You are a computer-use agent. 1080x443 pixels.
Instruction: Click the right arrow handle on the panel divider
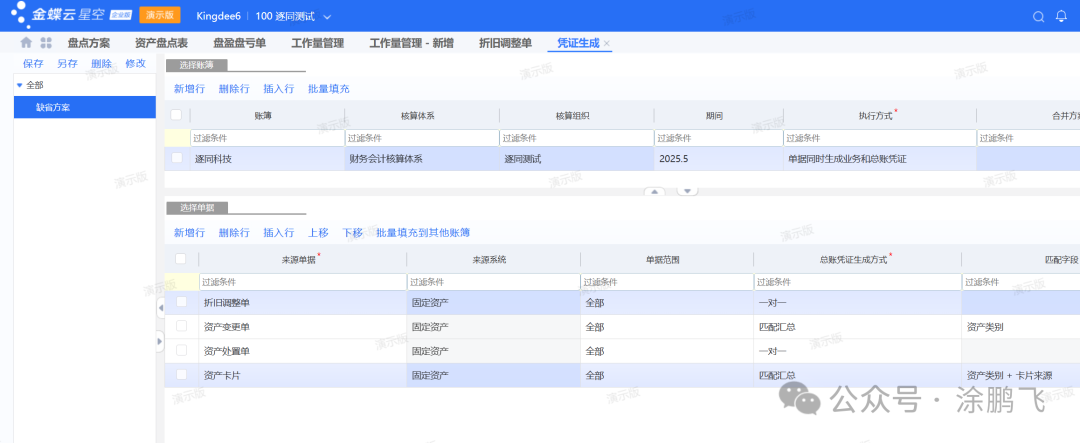click(x=160, y=342)
